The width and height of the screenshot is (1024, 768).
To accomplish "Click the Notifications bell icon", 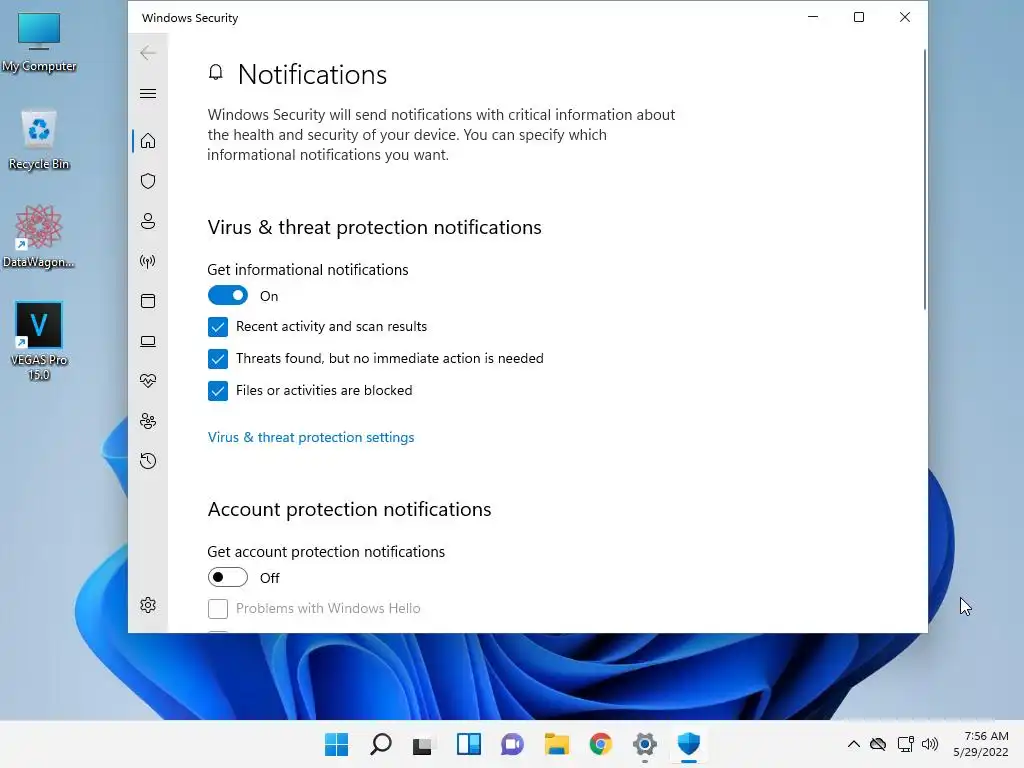I will click(216, 72).
